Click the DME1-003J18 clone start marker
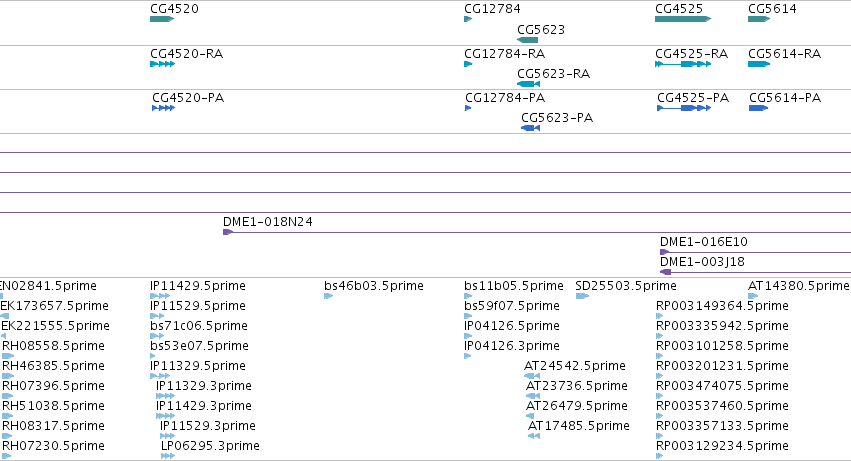The width and height of the screenshot is (851, 461). pos(665,272)
